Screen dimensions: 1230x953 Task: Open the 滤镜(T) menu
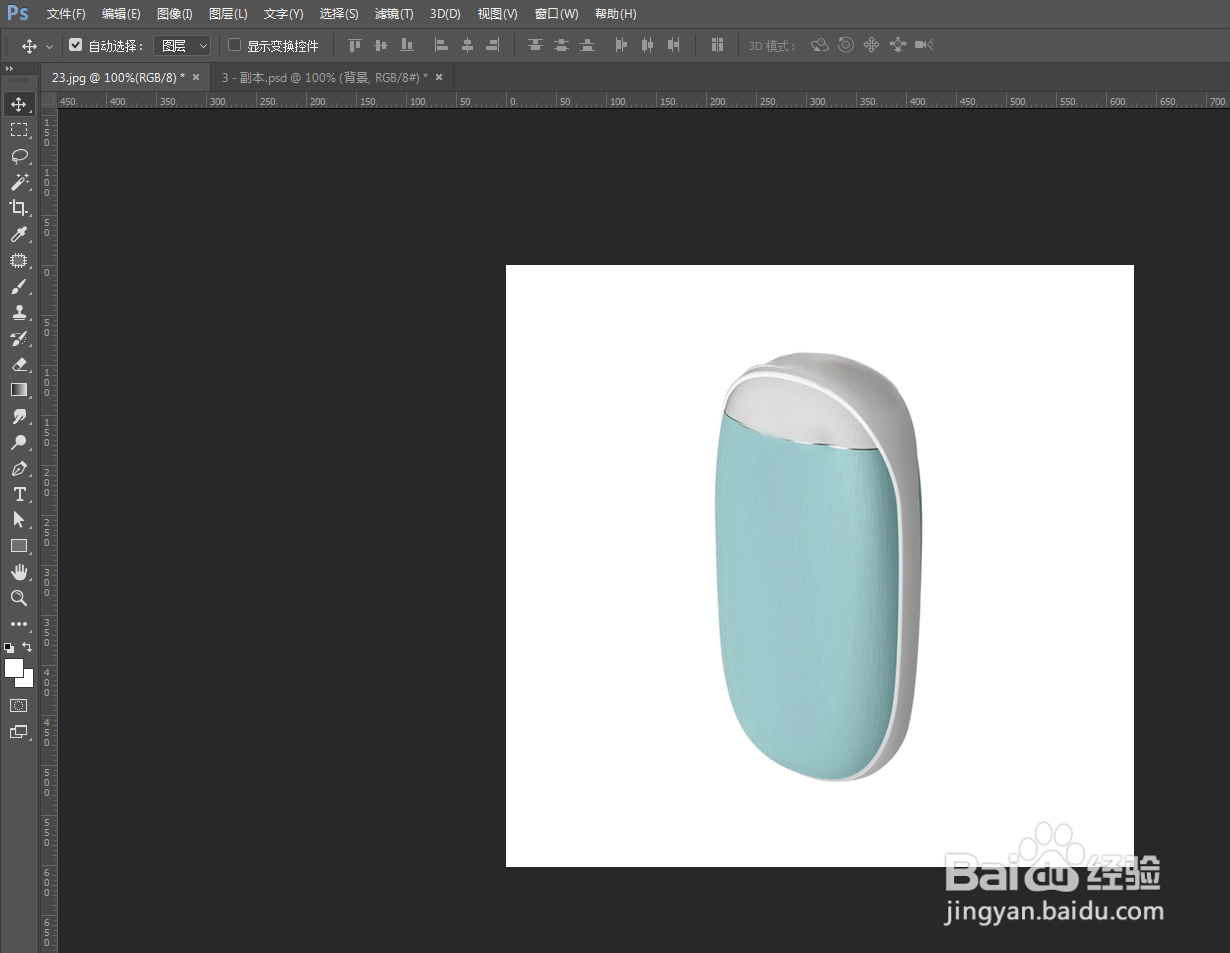(x=394, y=14)
